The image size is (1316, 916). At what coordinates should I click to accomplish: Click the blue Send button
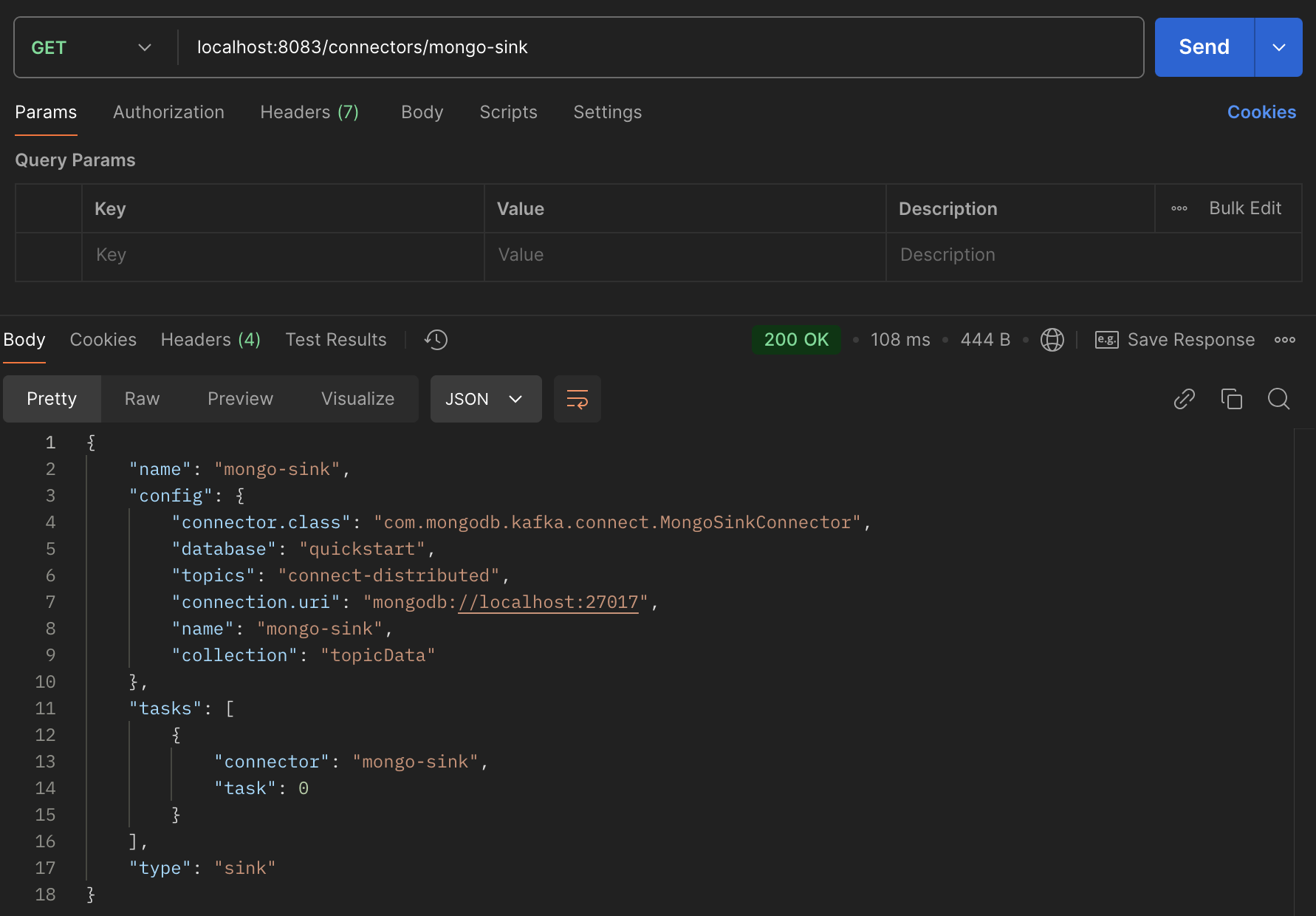click(x=1204, y=47)
